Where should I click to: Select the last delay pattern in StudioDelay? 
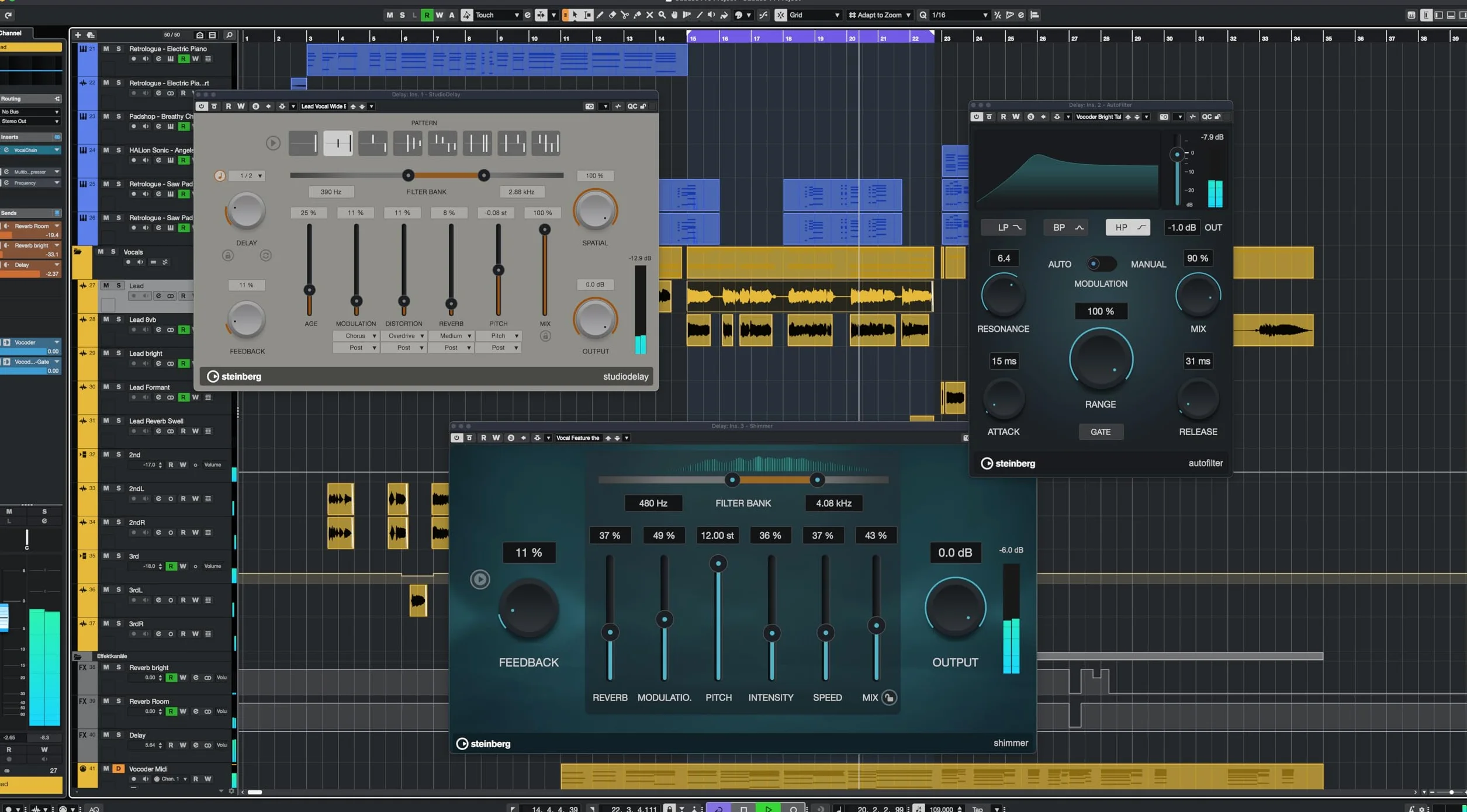[x=546, y=143]
